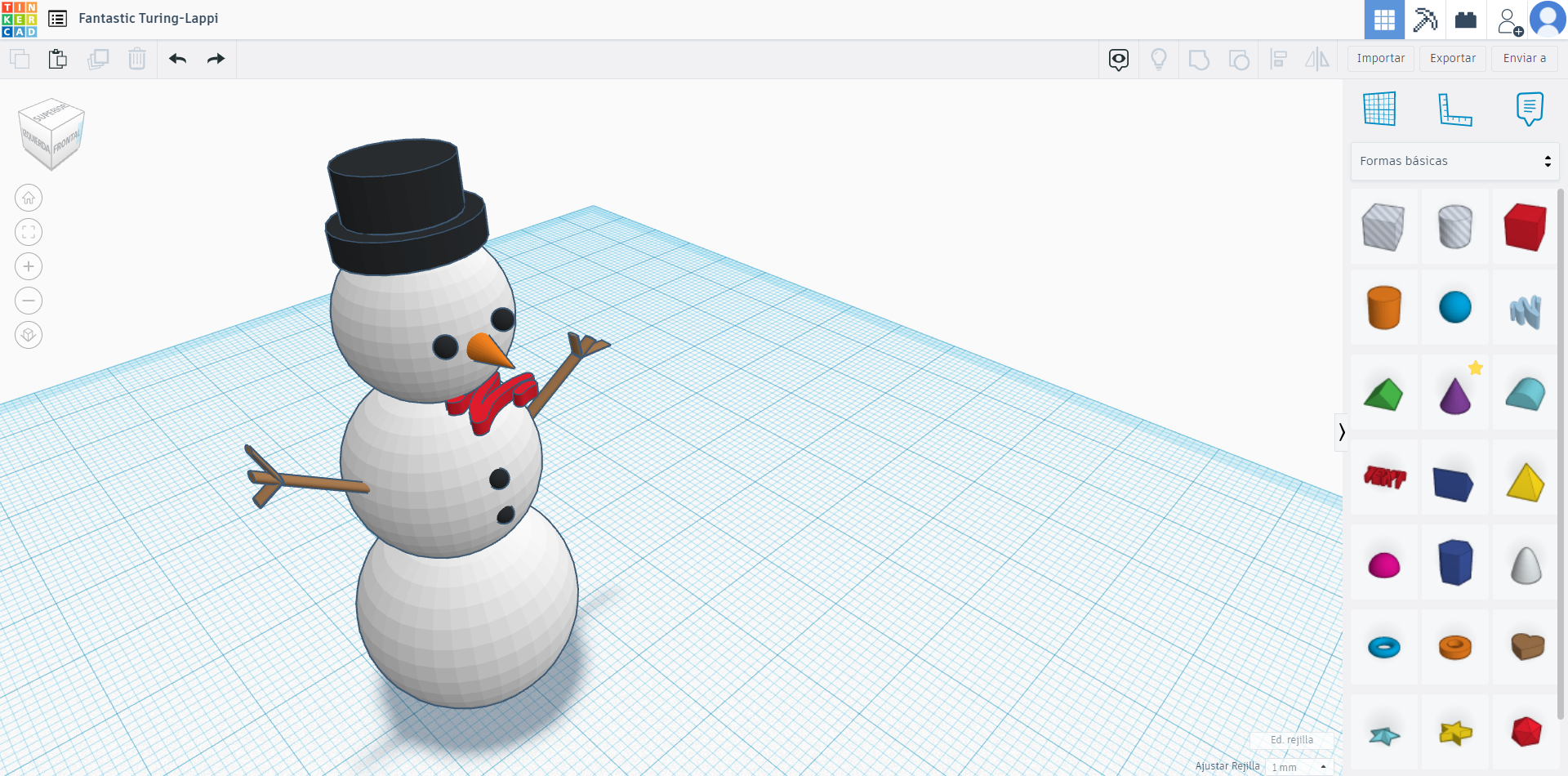Click the Home view button
The width and height of the screenshot is (1568, 776).
(x=29, y=198)
